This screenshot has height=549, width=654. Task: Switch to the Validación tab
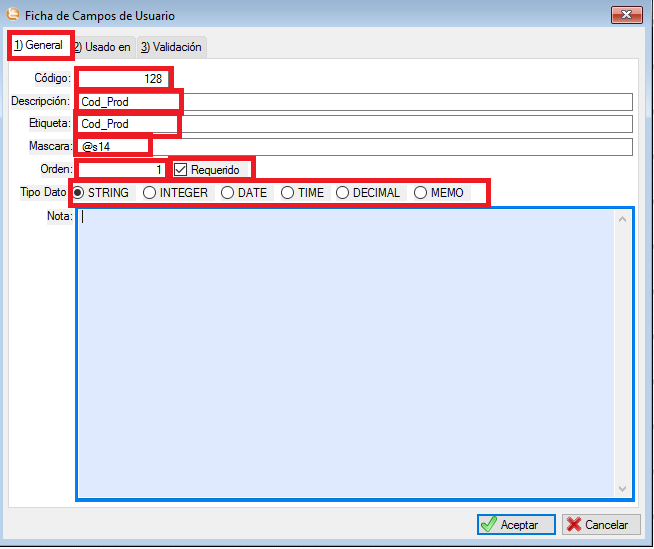tap(171, 47)
